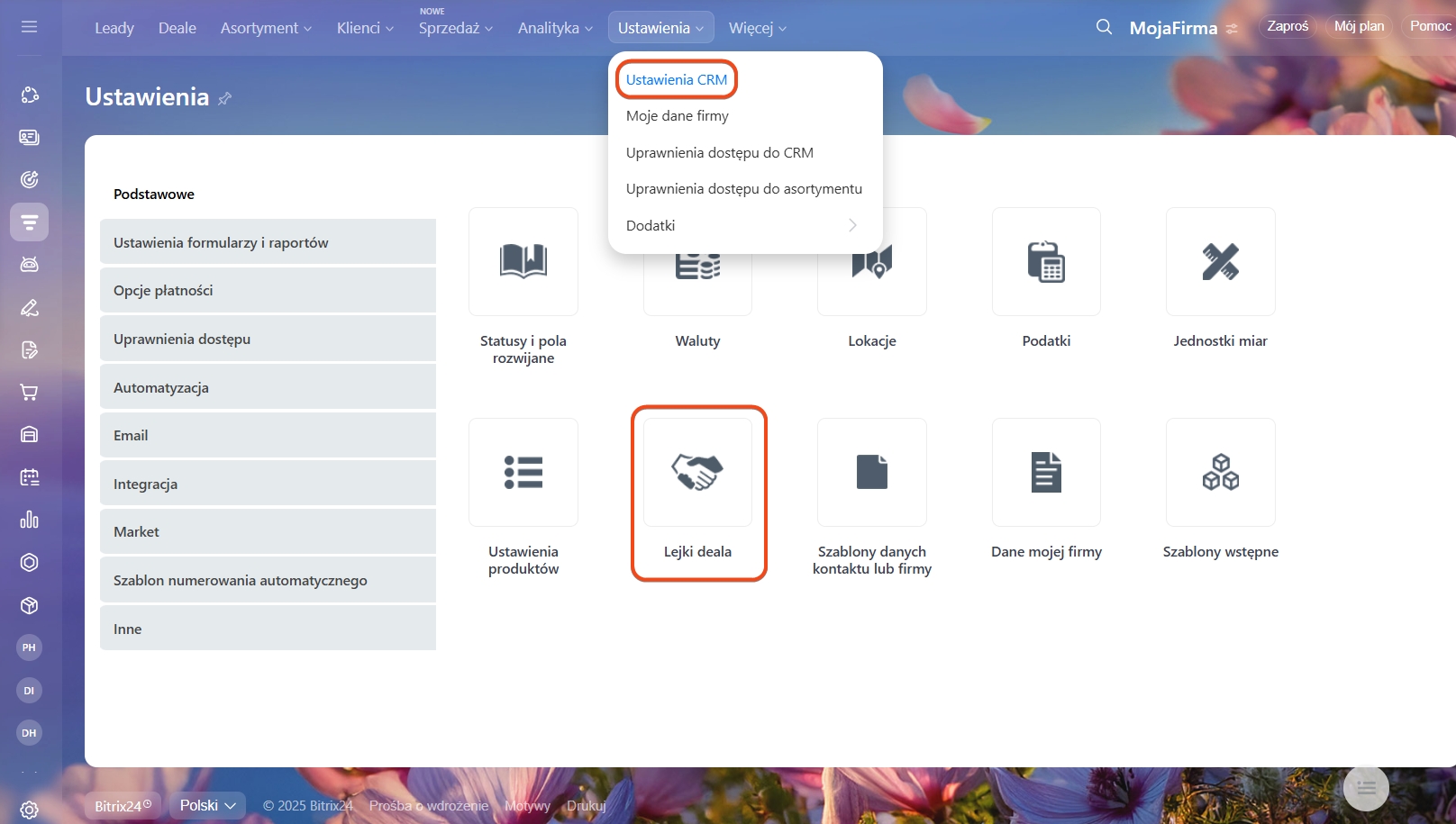Open Statusy i pola rozwijane book icon
The width and height of the screenshot is (1456, 824).
tap(523, 261)
